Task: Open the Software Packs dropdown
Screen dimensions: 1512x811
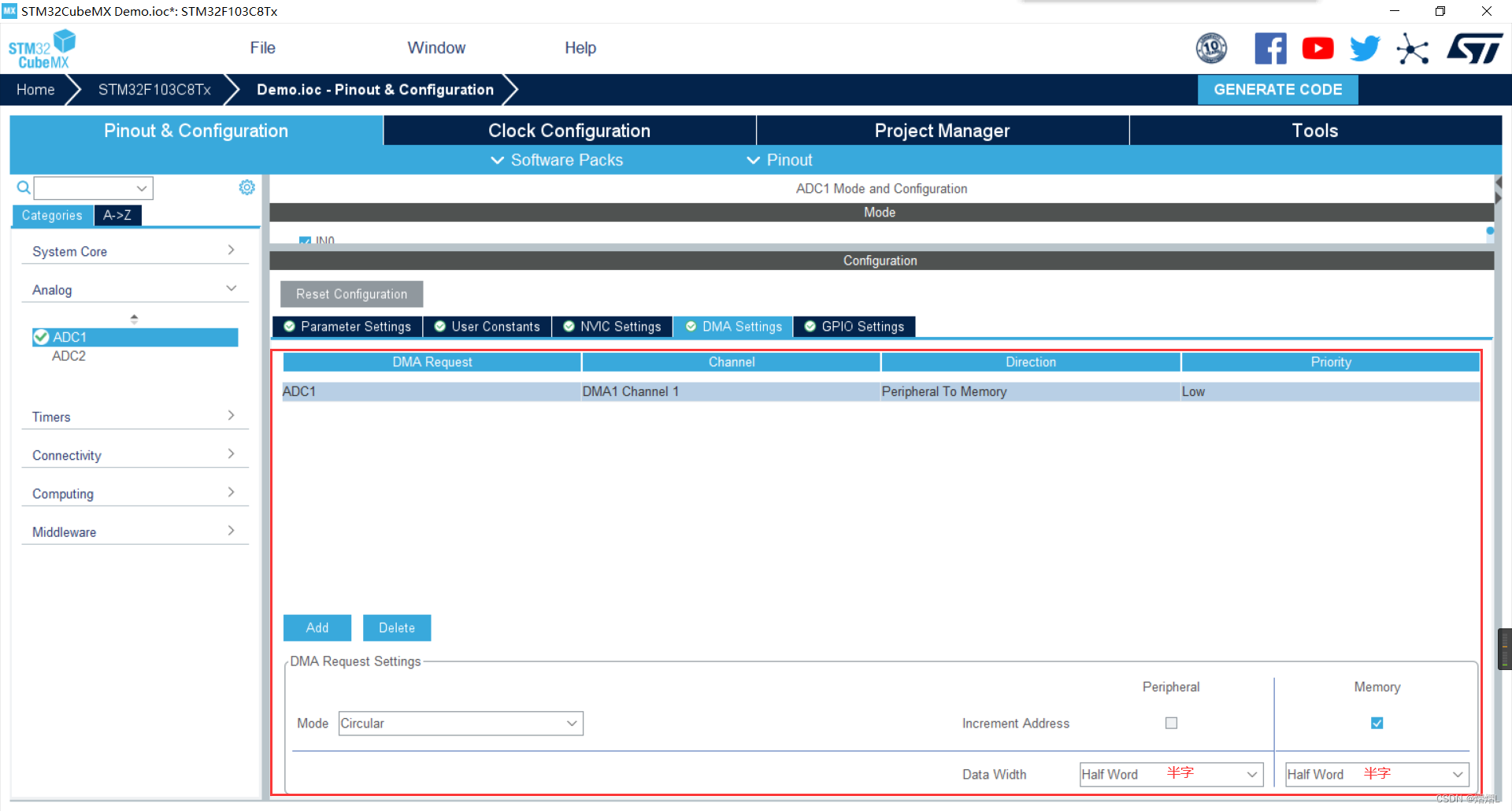Action: 557,160
